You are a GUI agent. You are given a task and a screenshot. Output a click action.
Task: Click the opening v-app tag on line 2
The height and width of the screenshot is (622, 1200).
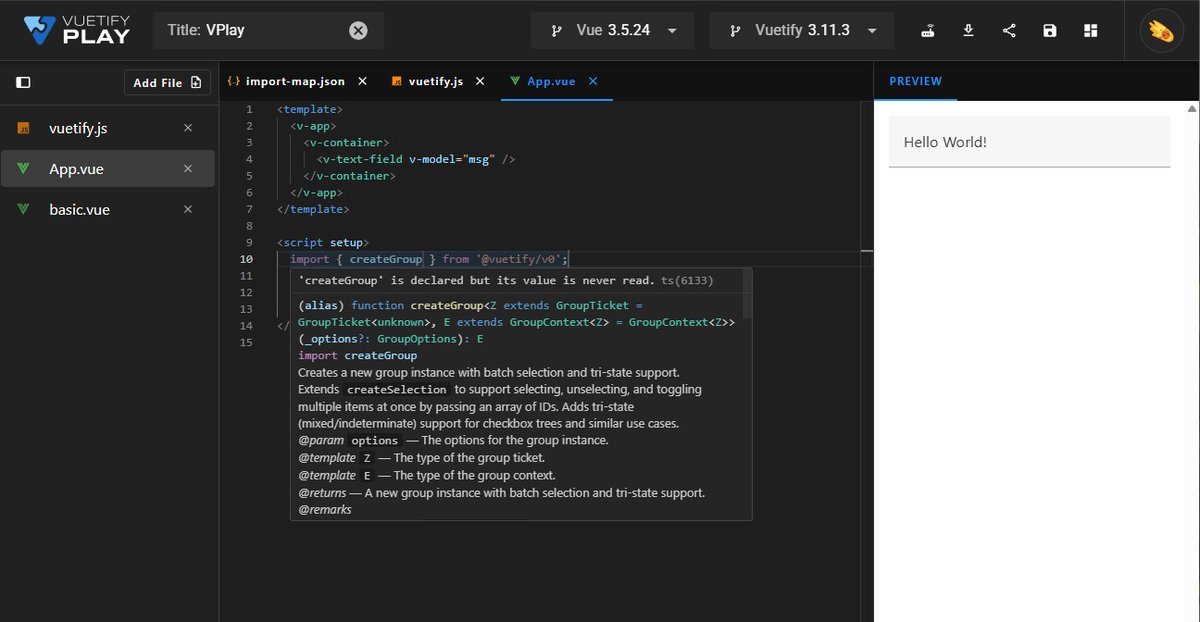pyautogui.click(x=313, y=125)
